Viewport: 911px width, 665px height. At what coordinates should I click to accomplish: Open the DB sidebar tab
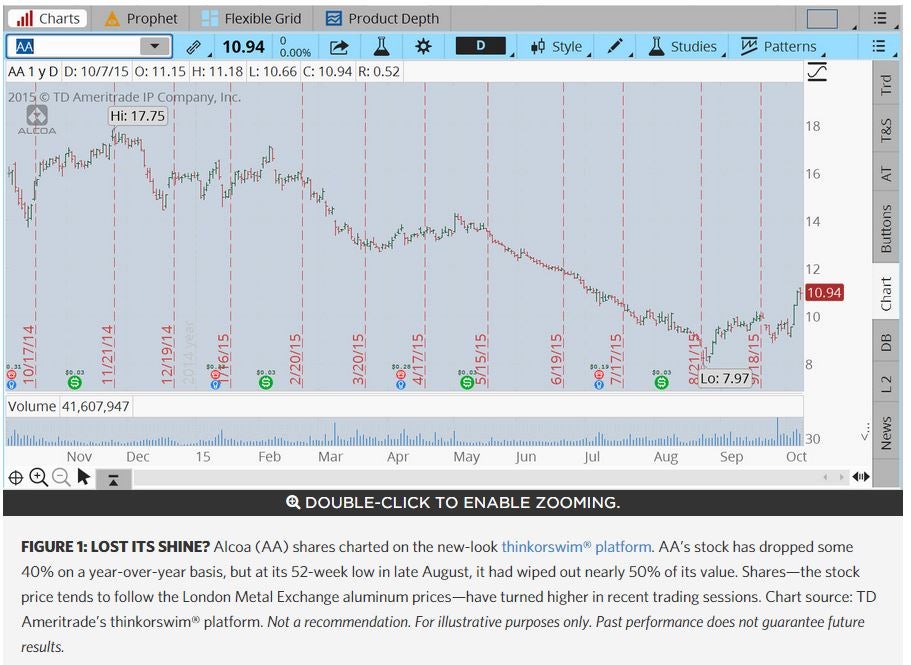coord(886,343)
